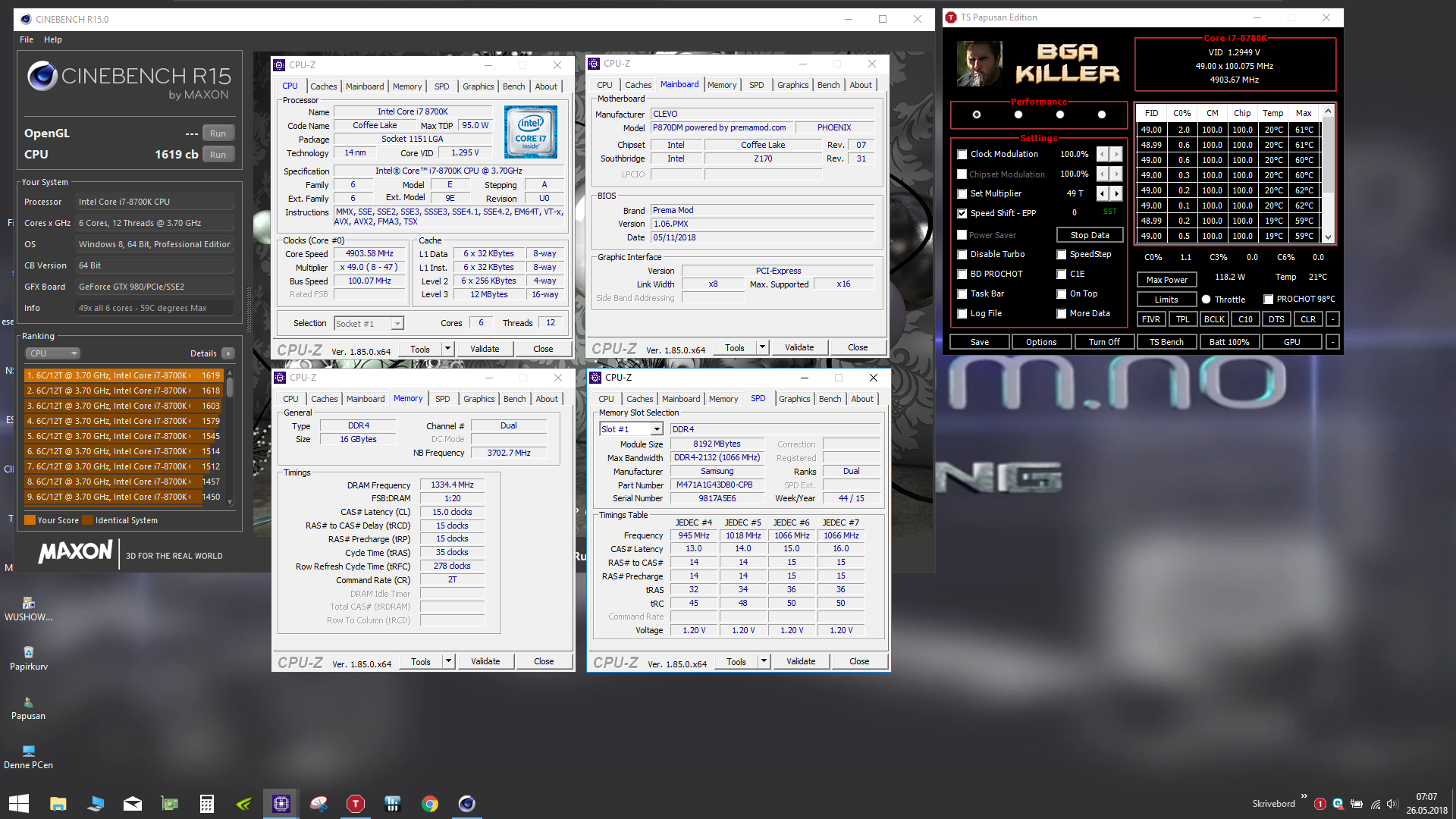Uncheck Speed Shift - EPP
This screenshot has width=1456, height=819.
962,214
